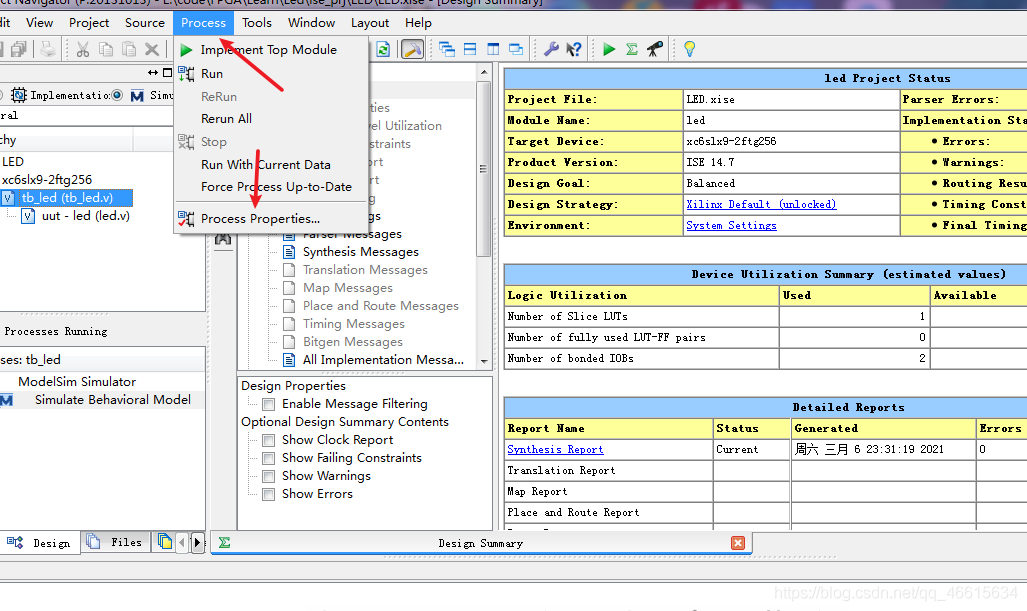
Task: Click the scroll up arrow of the report tree
Action: pos(484,72)
